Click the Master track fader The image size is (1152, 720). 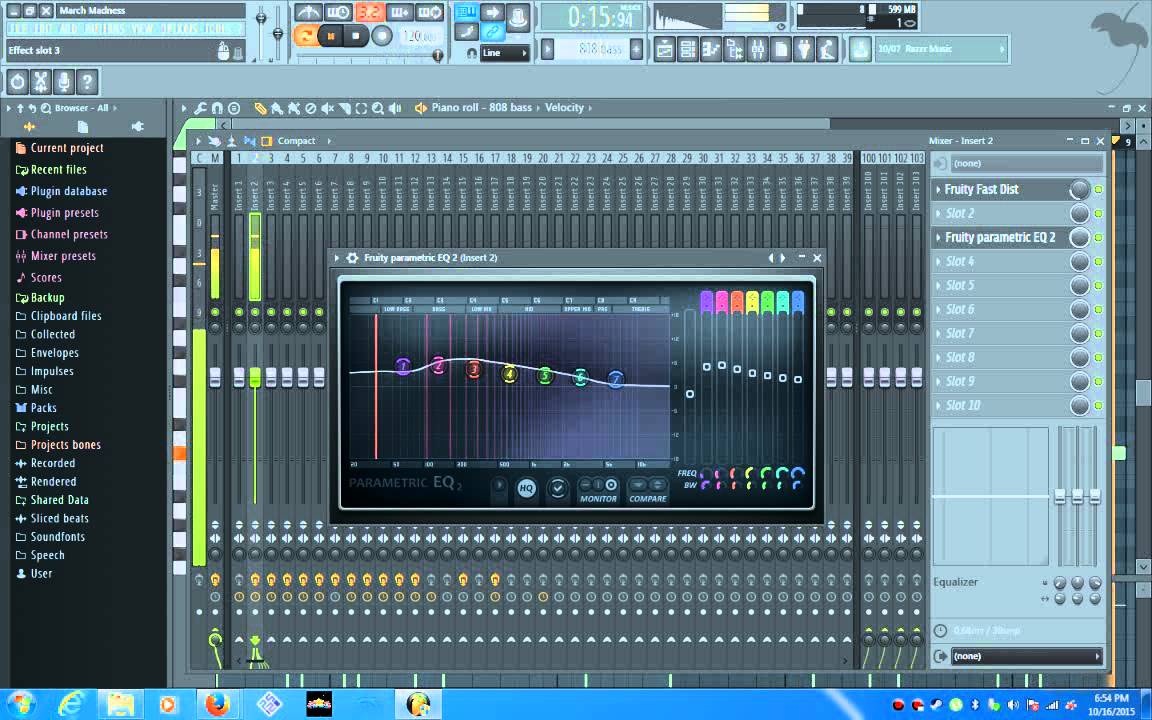215,377
